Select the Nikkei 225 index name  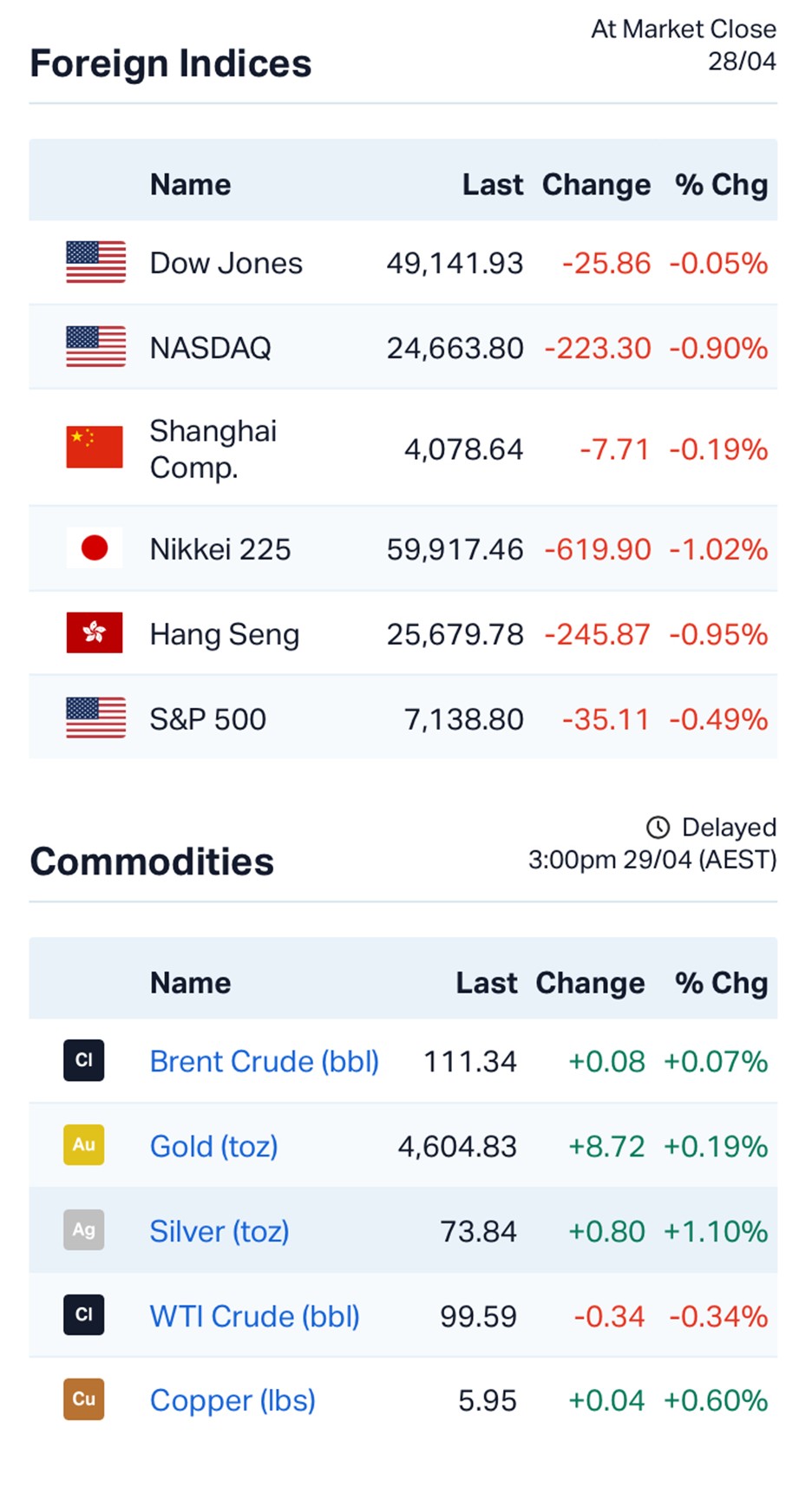tap(219, 549)
